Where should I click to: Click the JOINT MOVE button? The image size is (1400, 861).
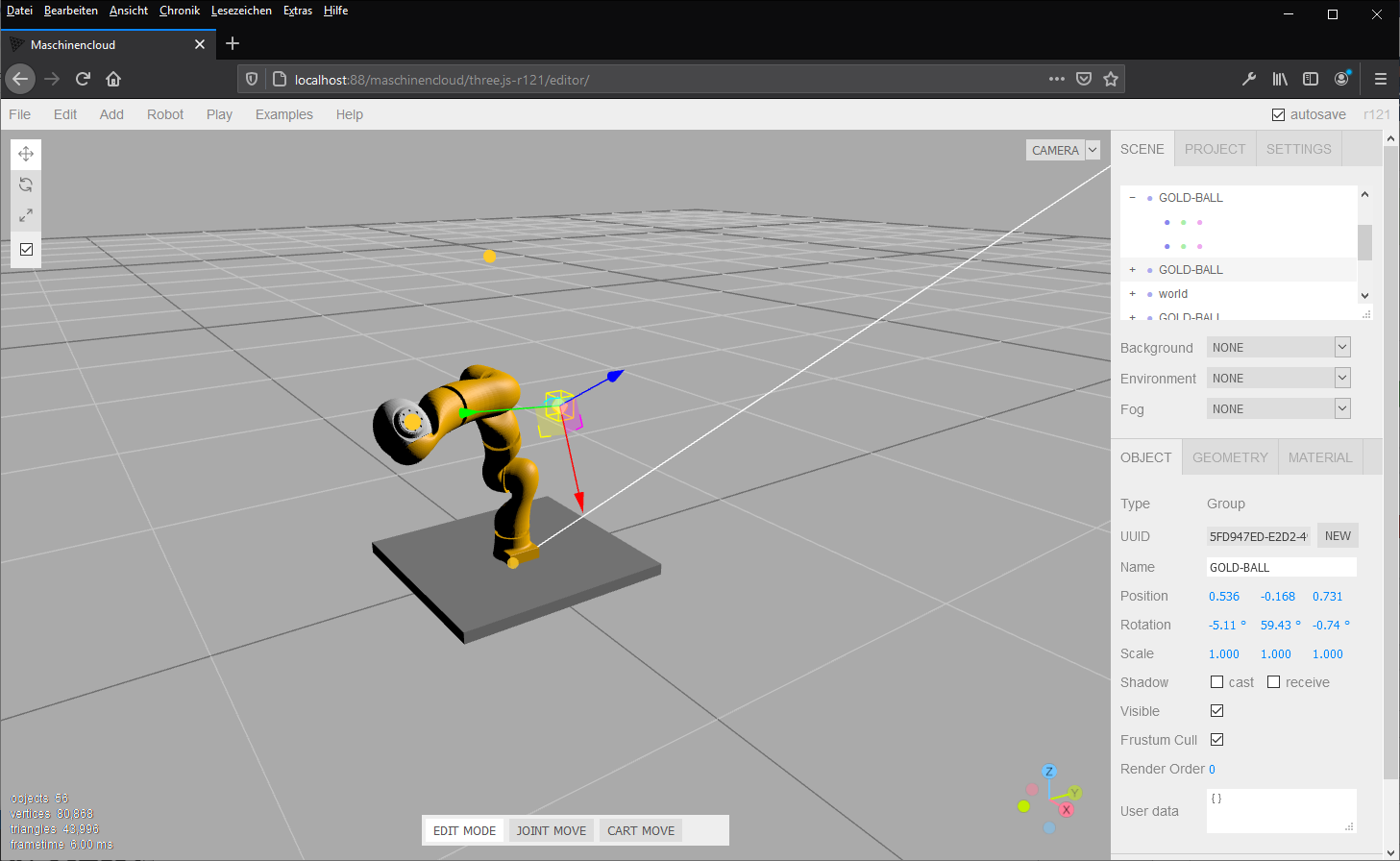point(551,831)
